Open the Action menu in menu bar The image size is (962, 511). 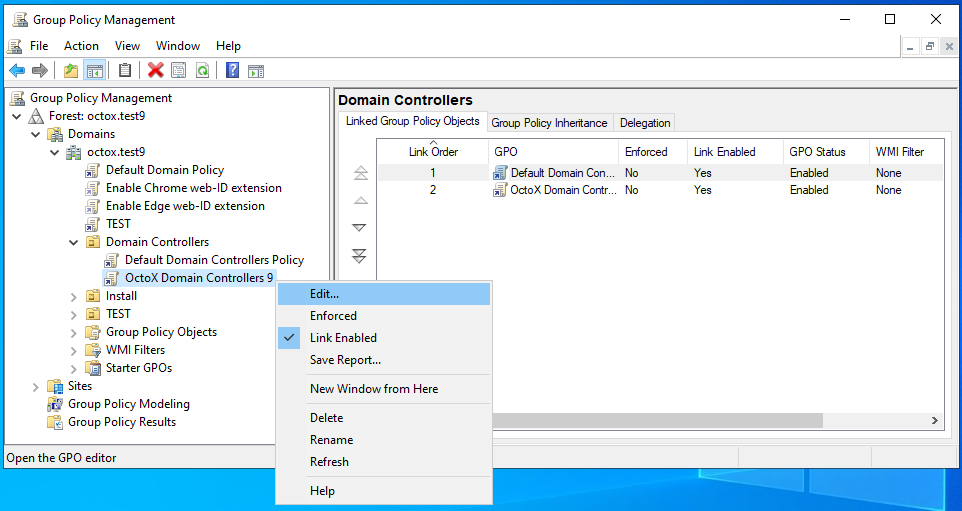click(81, 46)
